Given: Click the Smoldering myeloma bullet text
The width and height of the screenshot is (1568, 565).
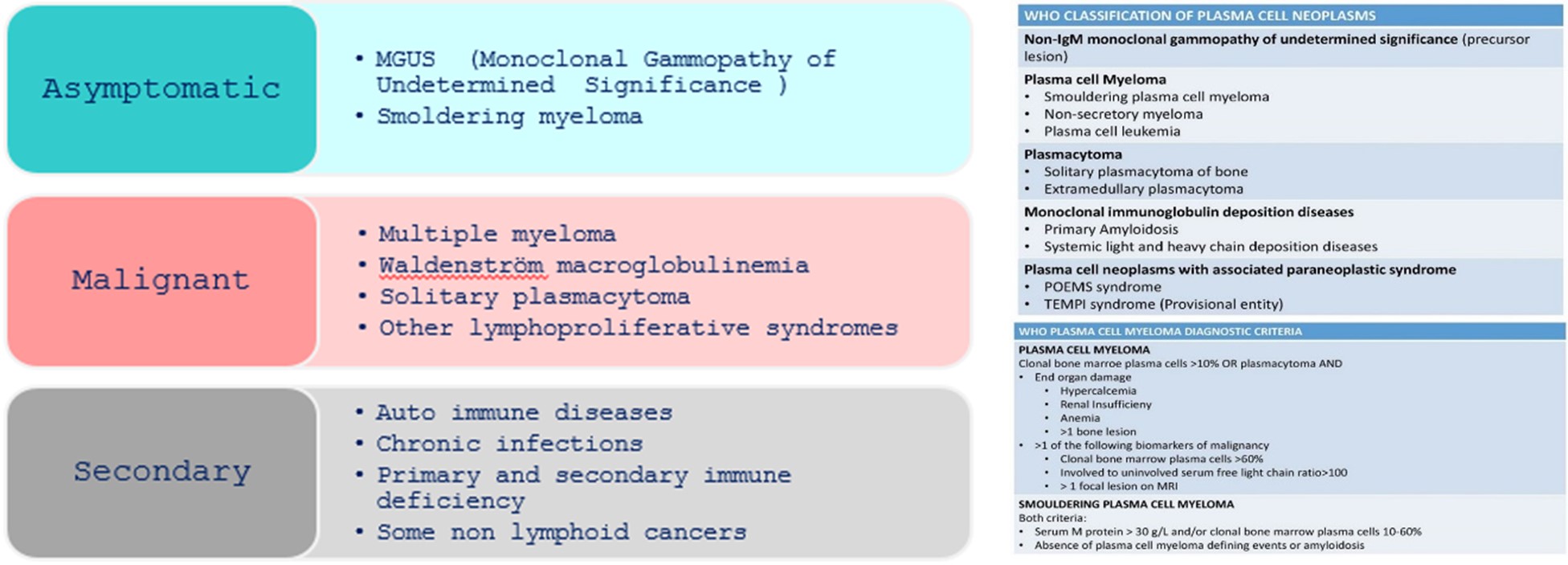Looking at the screenshot, I should (x=509, y=117).
